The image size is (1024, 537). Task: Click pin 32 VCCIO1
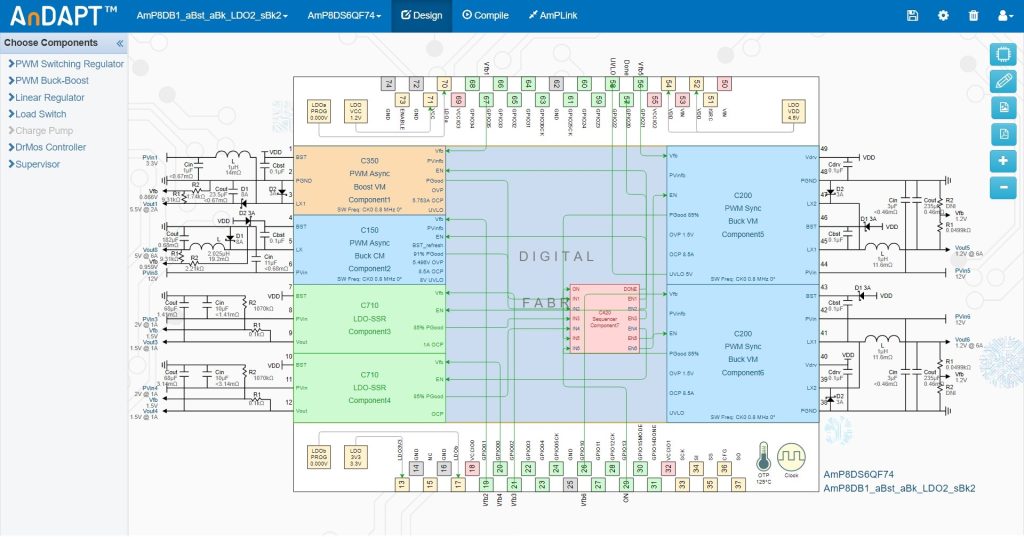(668, 468)
